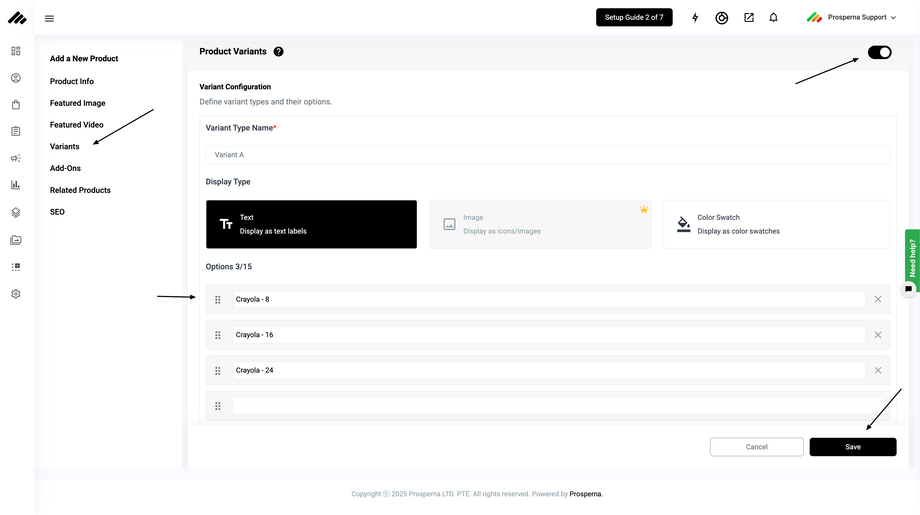Select the Image display type
The width and height of the screenshot is (920, 515).
(540, 224)
